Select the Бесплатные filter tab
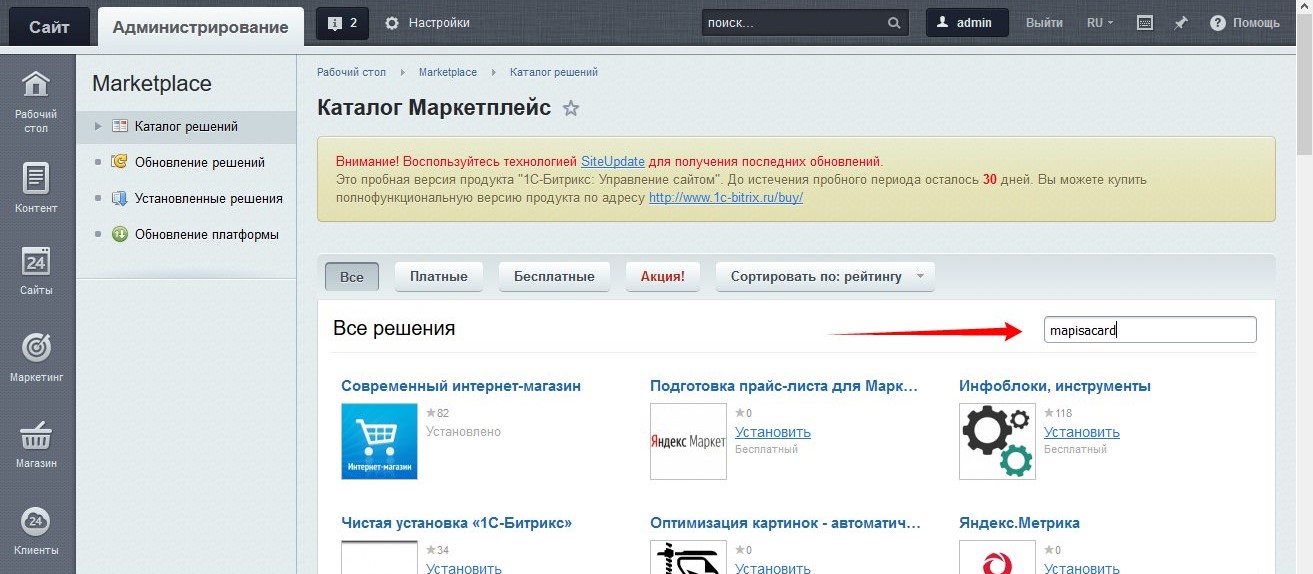This screenshot has width=1313, height=574. (x=554, y=277)
